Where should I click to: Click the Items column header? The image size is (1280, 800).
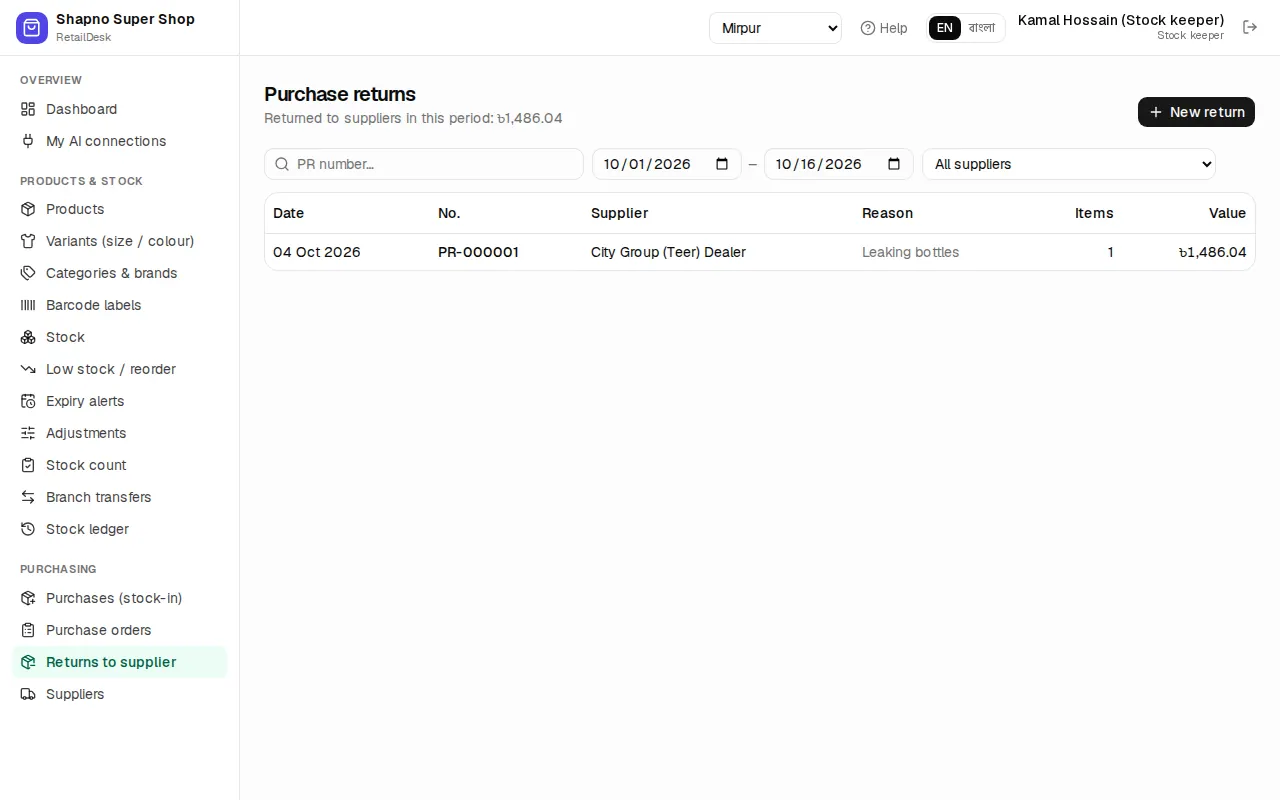(1094, 213)
